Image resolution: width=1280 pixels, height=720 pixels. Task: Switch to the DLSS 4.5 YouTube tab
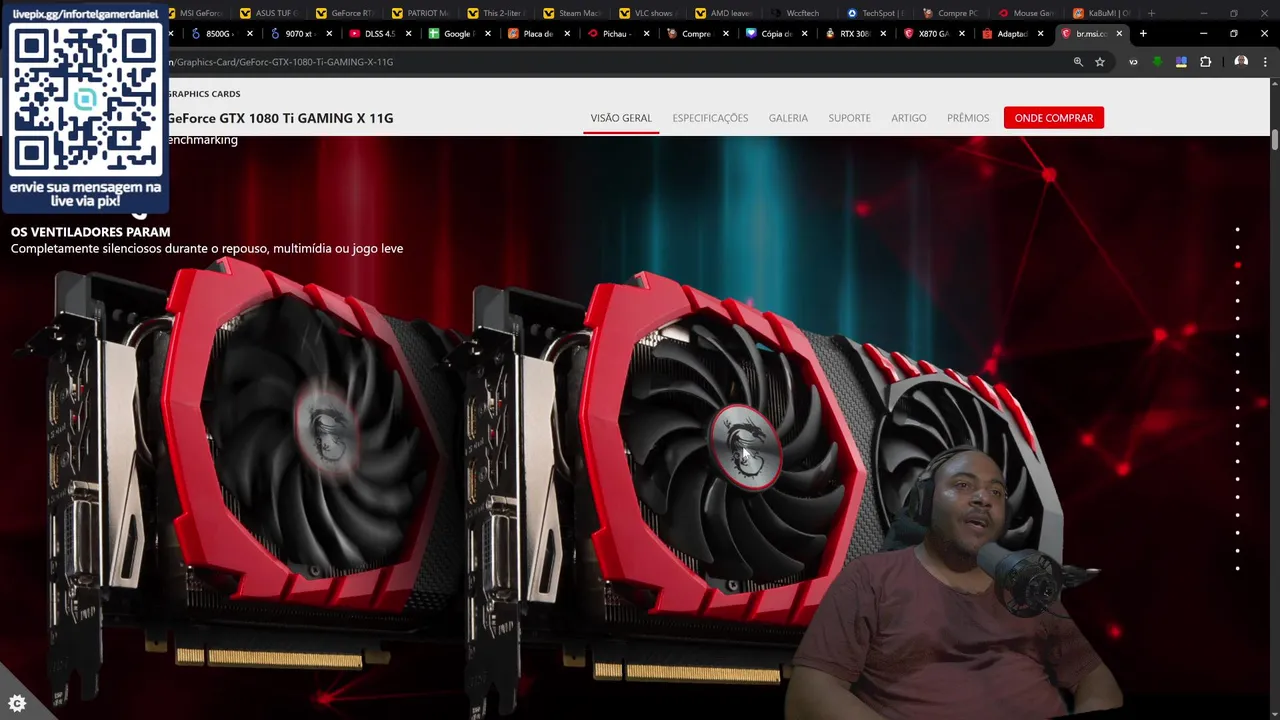coord(379,33)
